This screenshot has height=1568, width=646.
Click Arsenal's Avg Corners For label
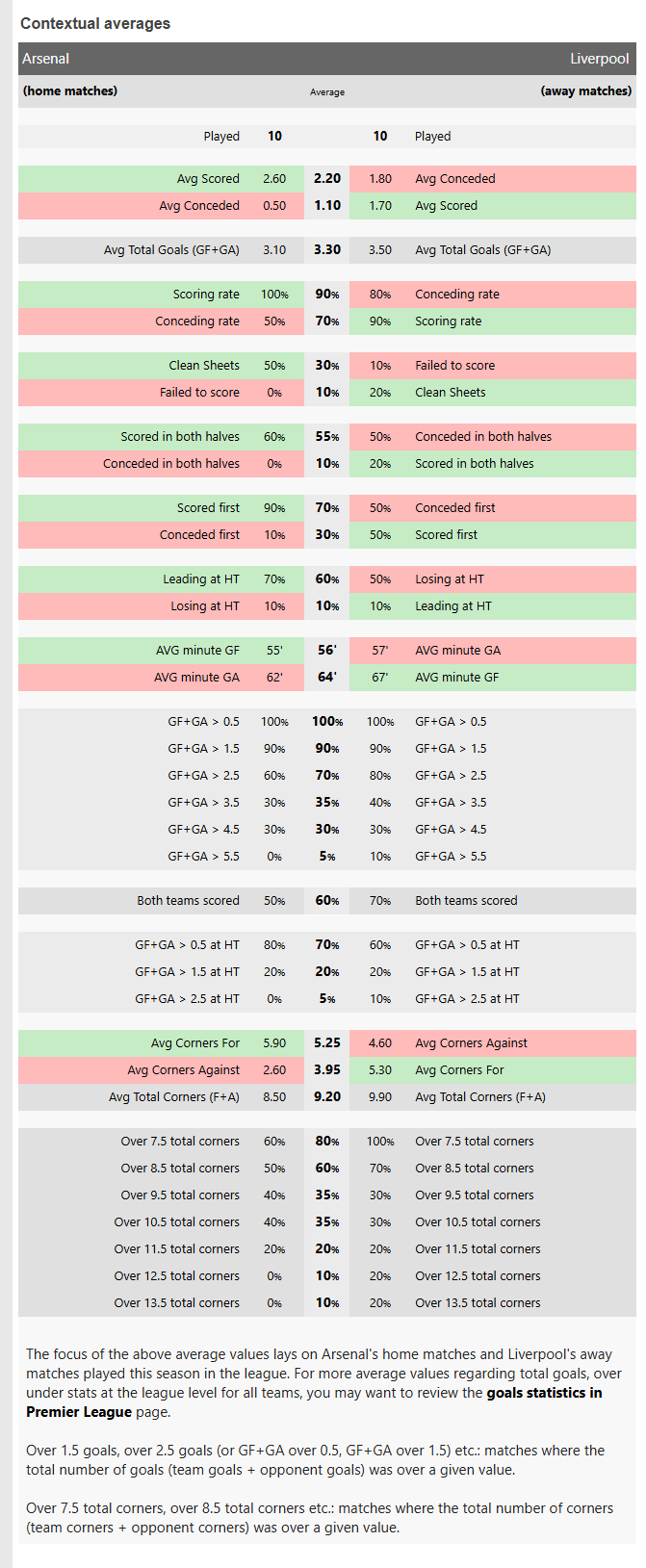tap(195, 1042)
